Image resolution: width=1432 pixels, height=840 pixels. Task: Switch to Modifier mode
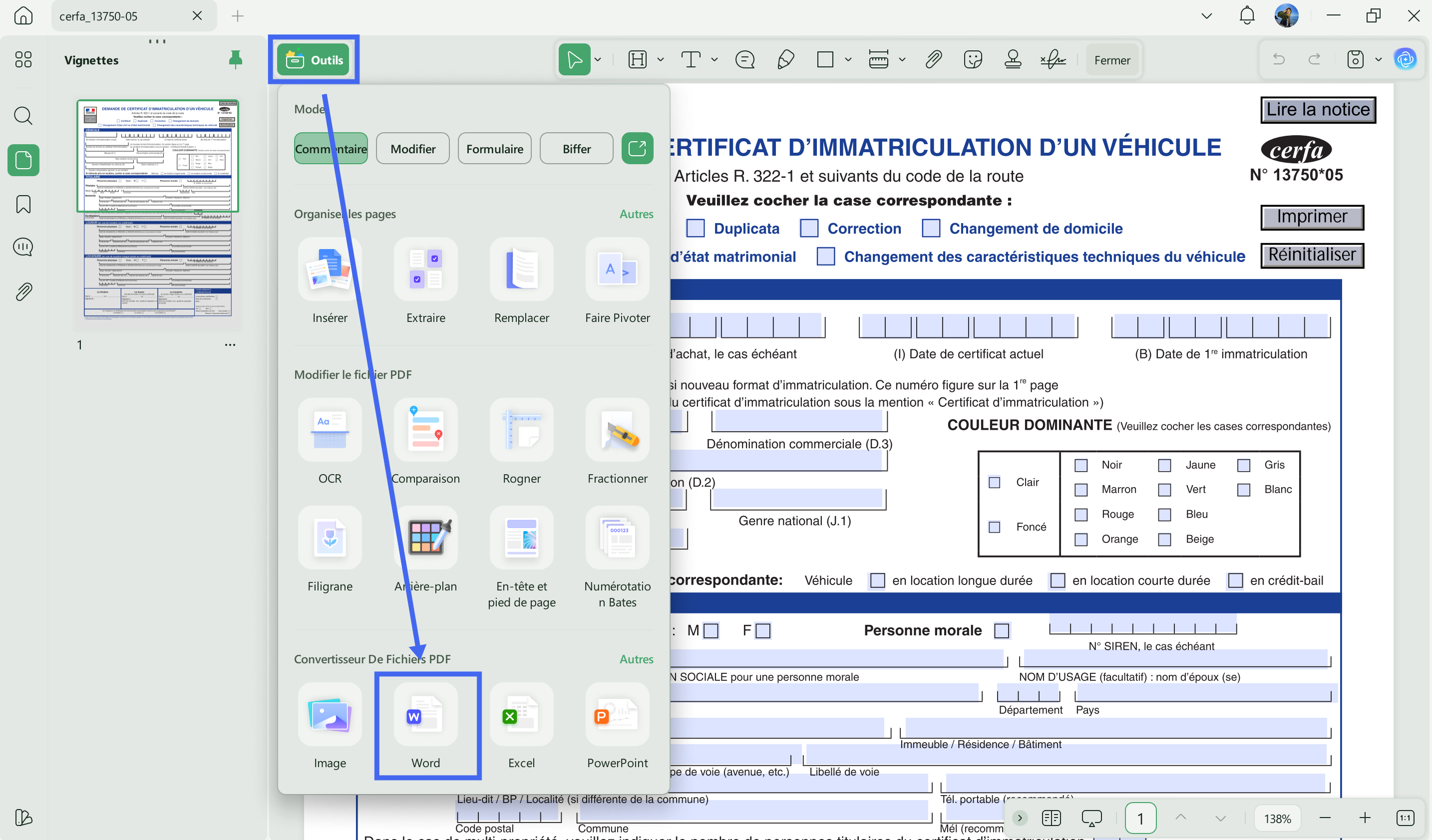(x=412, y=149)
